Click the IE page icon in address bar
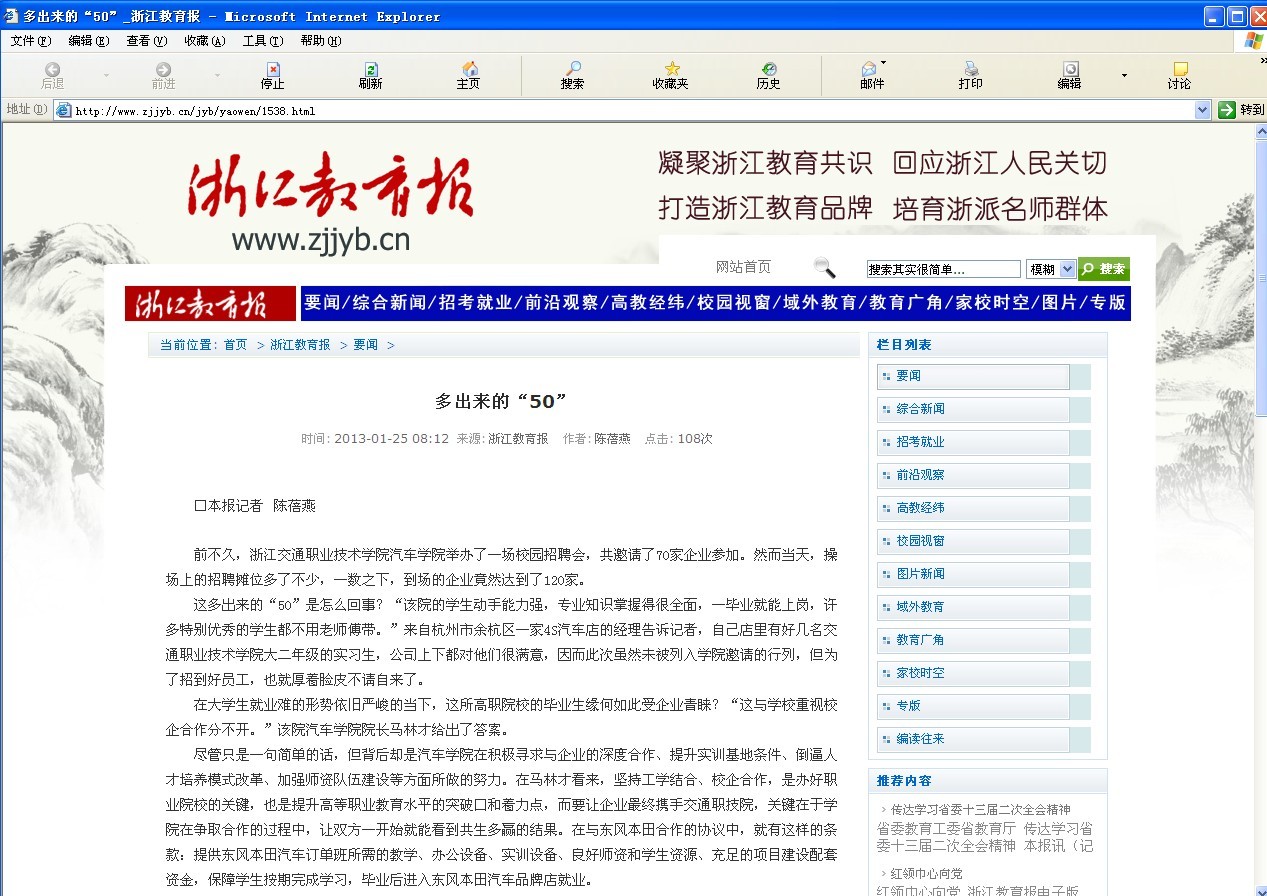Screen dimensions: 1267x896 63,110
